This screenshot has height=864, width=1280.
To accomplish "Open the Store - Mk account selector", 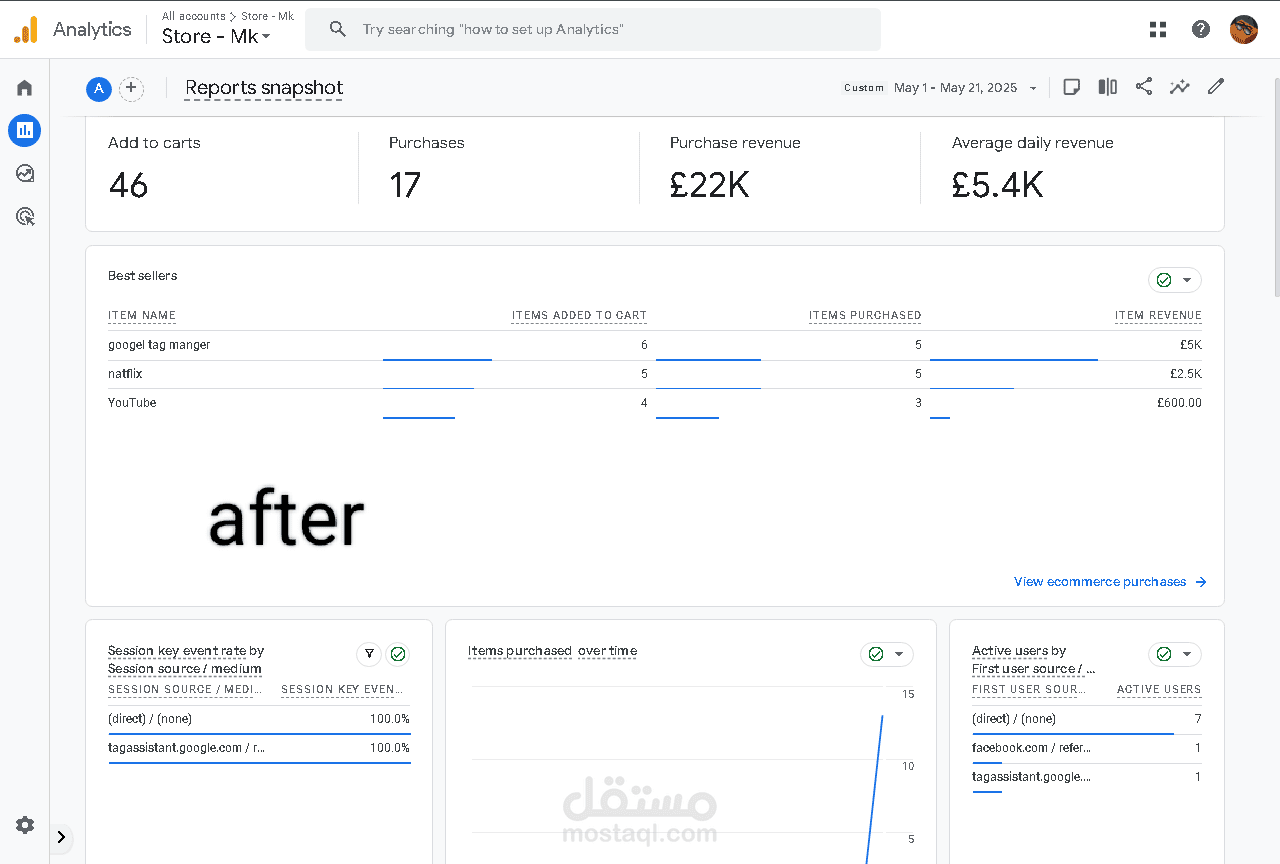I will click(217, 36).
